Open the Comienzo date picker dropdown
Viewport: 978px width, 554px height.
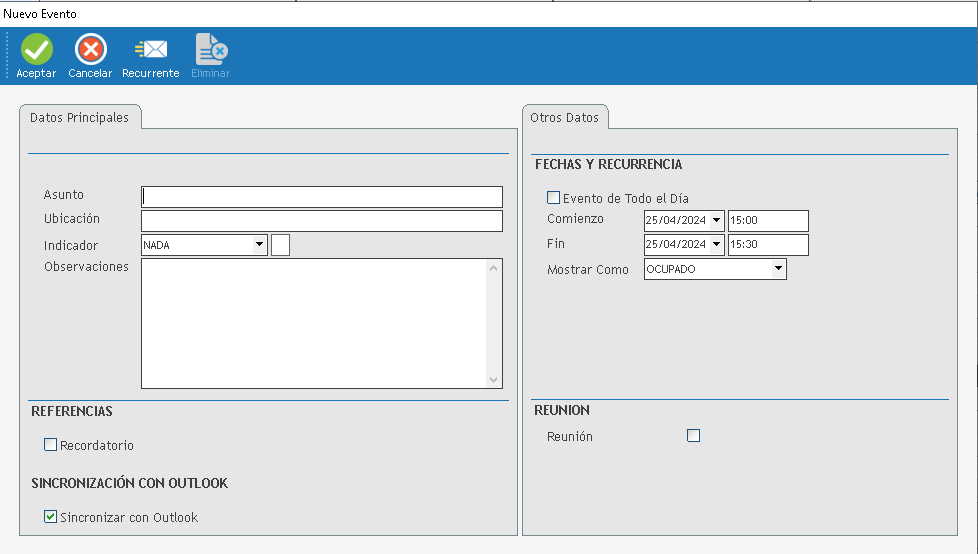click(x=716, y=221)
